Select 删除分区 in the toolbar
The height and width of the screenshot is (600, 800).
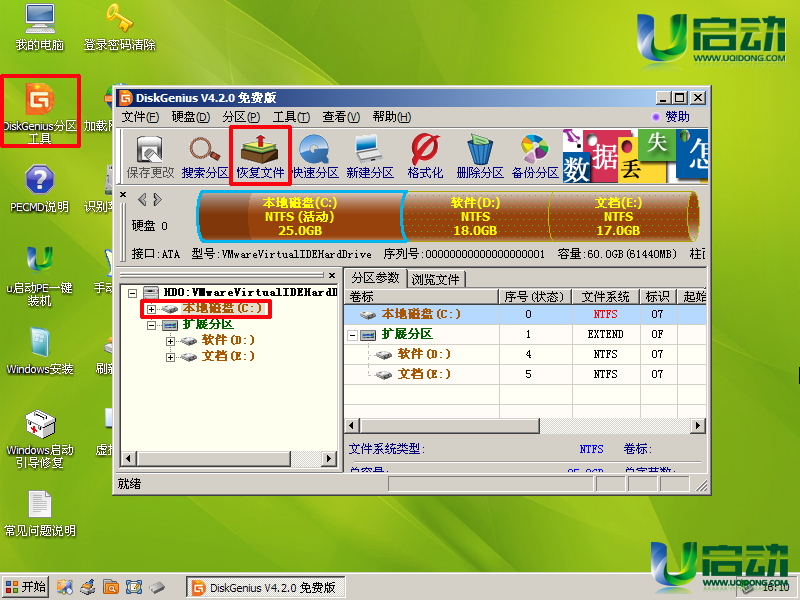[480, 156]
